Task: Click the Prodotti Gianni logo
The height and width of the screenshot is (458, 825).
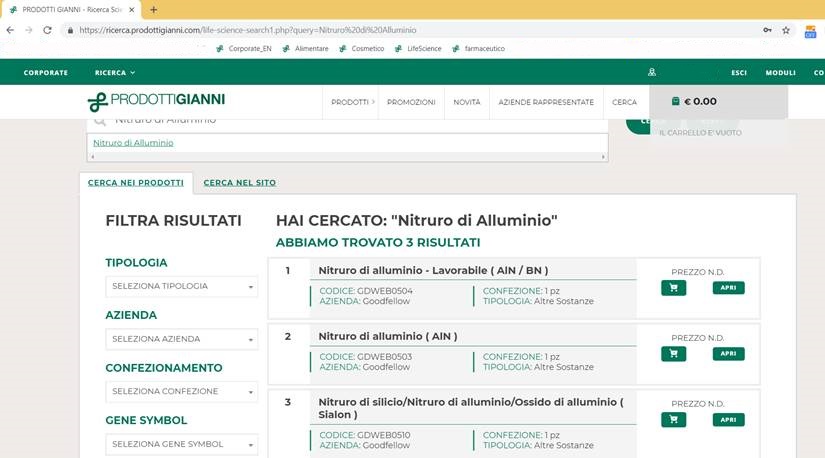Action: point(156,101)
